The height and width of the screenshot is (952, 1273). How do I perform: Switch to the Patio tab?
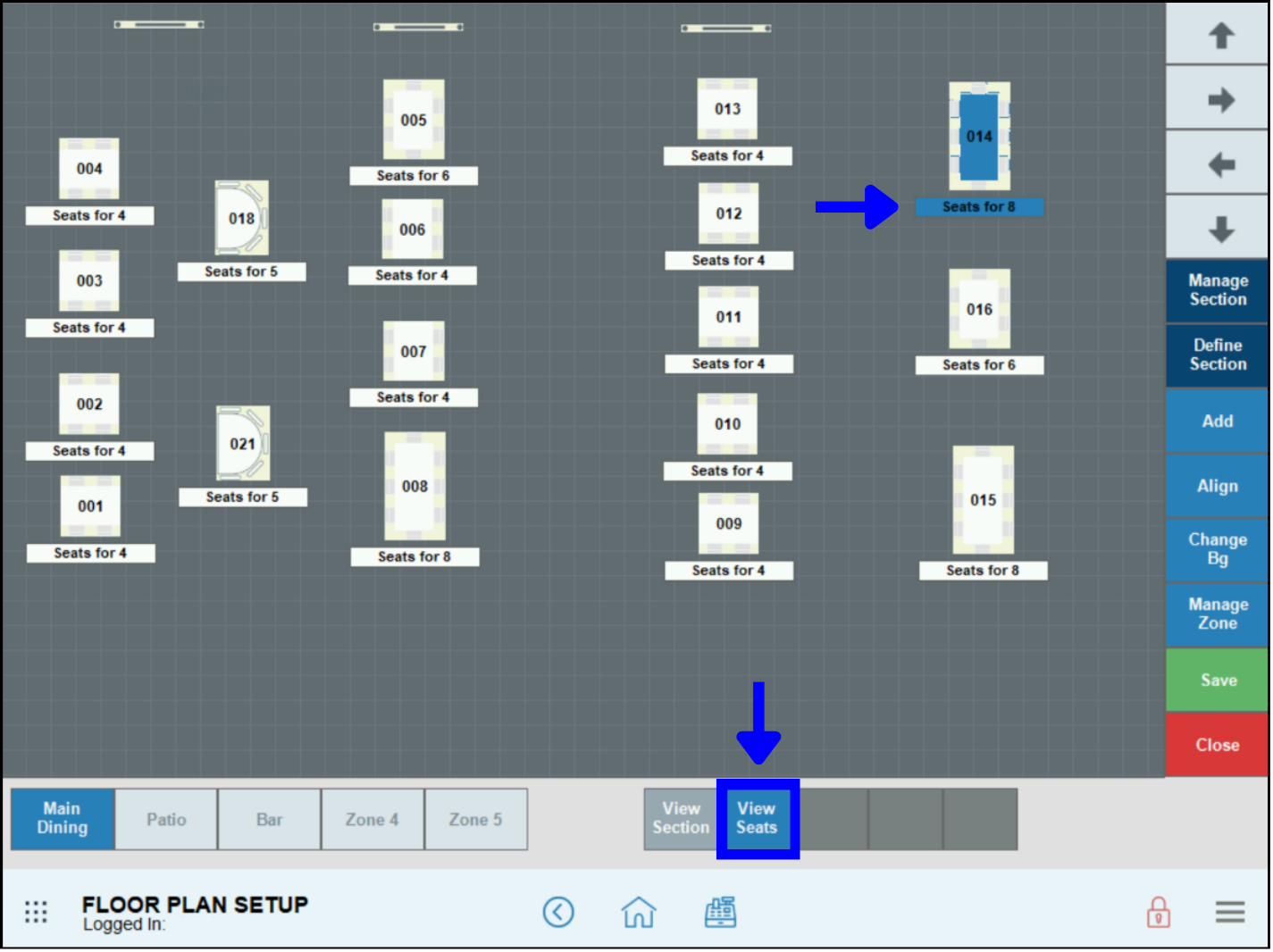click(165, 818)
